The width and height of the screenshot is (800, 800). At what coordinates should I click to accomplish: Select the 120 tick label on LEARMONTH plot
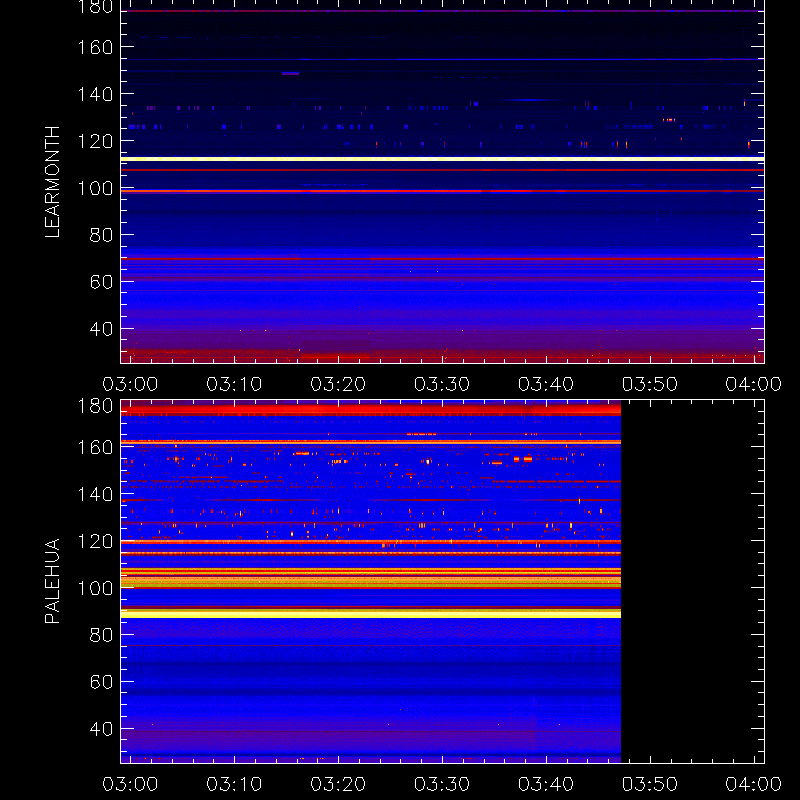click(x=95, y=141)
